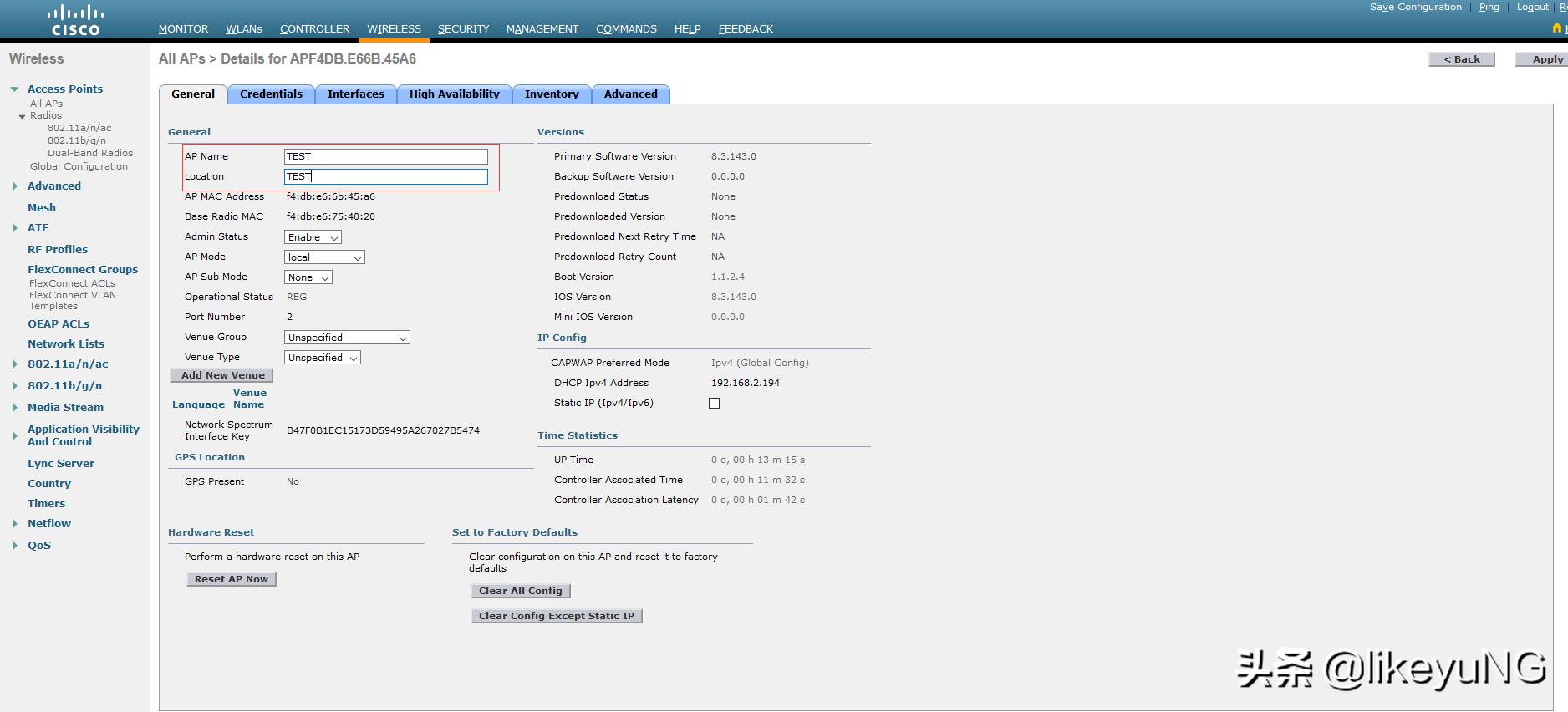1568x712 pixels.
Task: Open 802.11a/n/ac under Radios
Action: (x=79, y=128)
